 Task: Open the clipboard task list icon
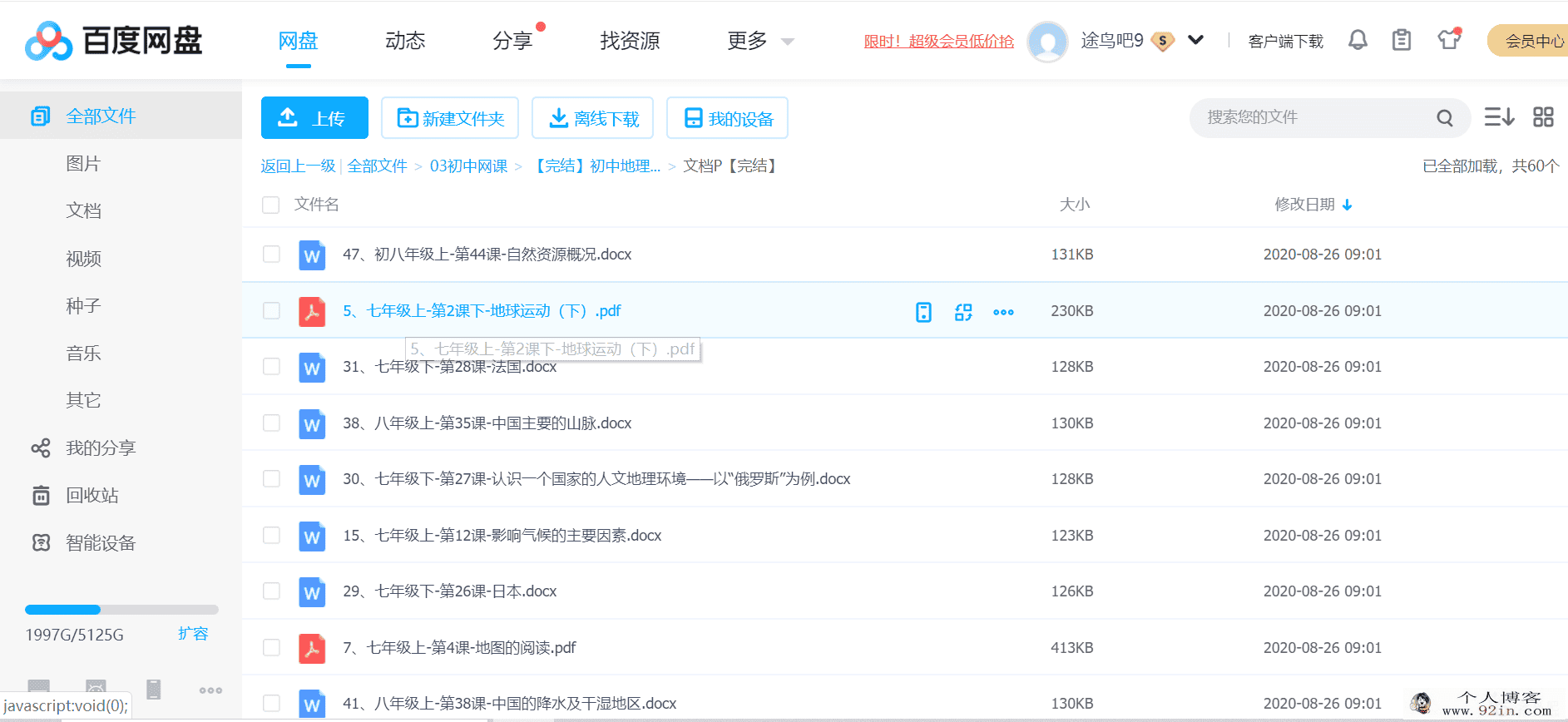[1402, 40]
